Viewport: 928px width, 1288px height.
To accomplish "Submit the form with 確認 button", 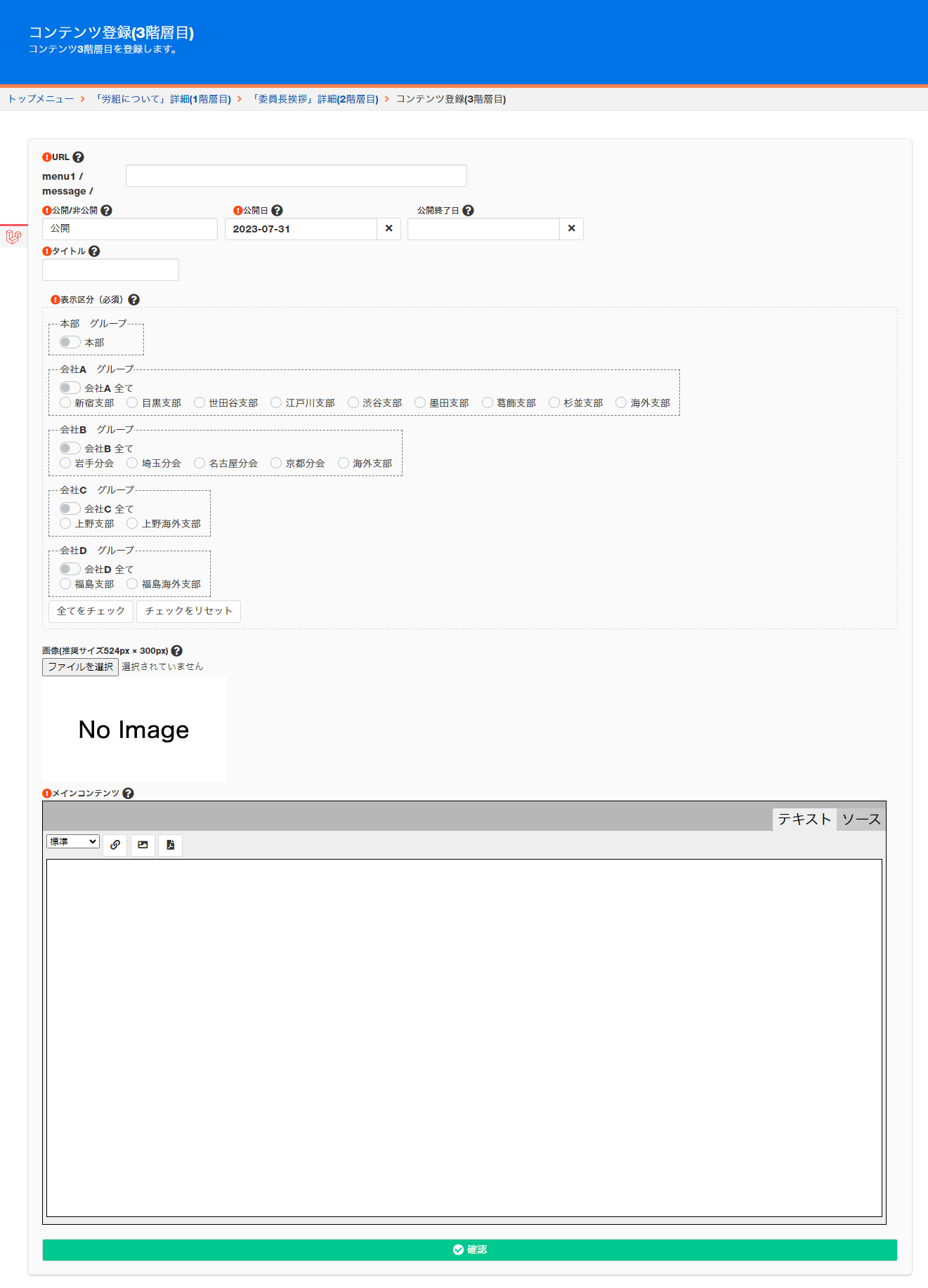I will point(469,1249).
